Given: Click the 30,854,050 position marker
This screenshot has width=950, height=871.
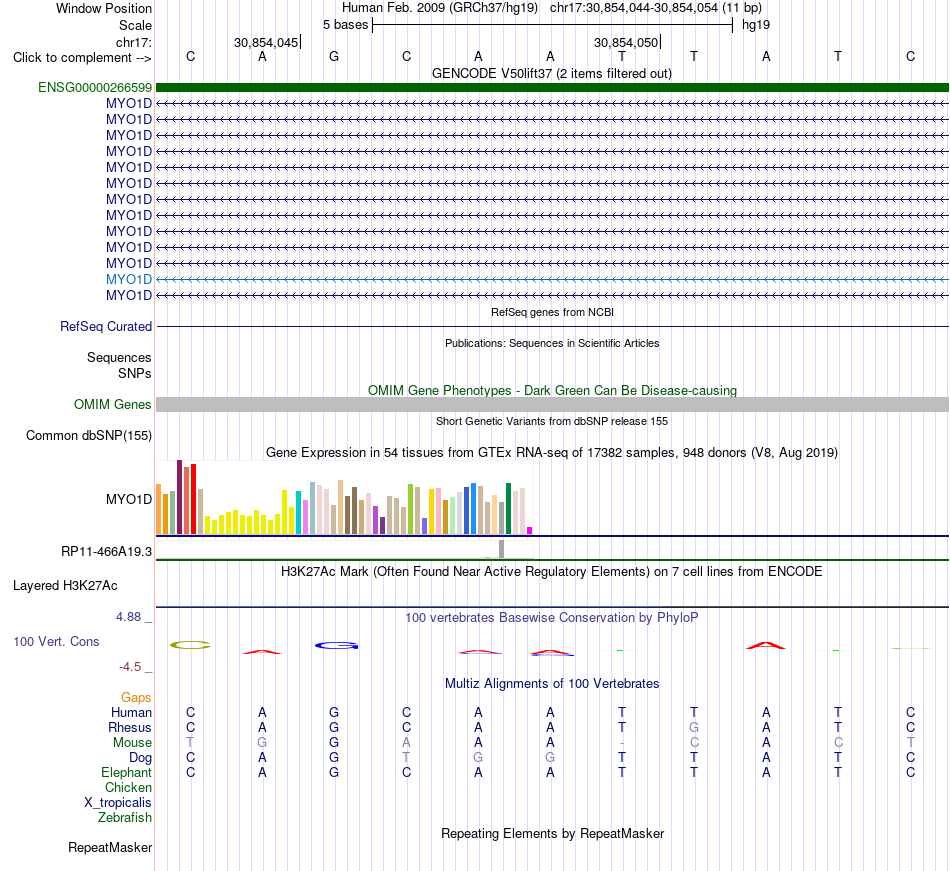Looking at the screenshot, I should point(626,42).
